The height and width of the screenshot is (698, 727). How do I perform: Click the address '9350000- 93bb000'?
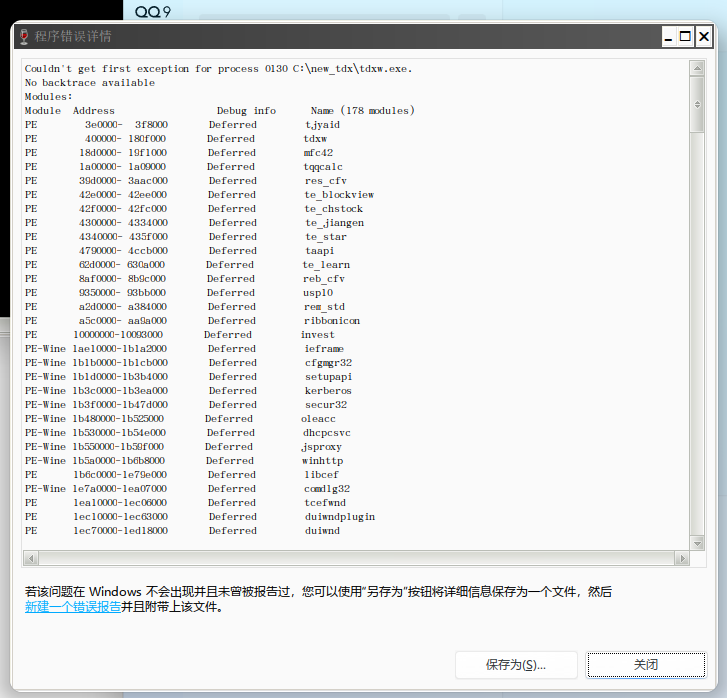122,293
